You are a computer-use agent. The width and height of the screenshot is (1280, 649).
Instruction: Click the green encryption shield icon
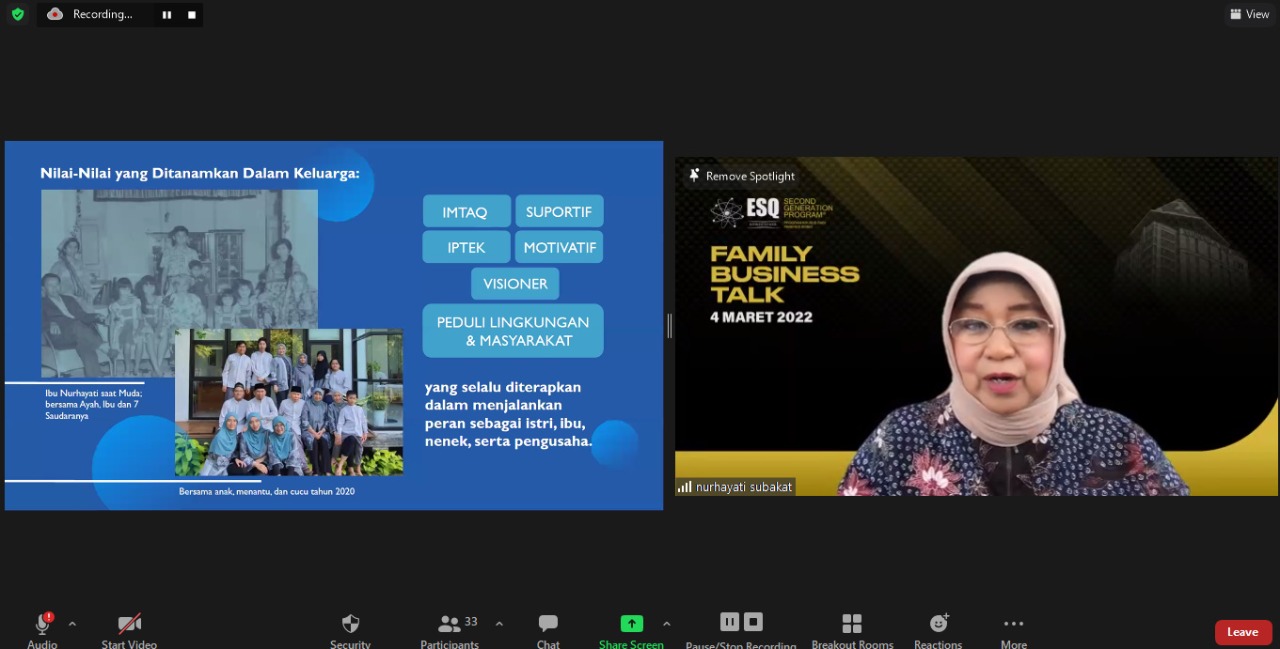pos(18,14)
